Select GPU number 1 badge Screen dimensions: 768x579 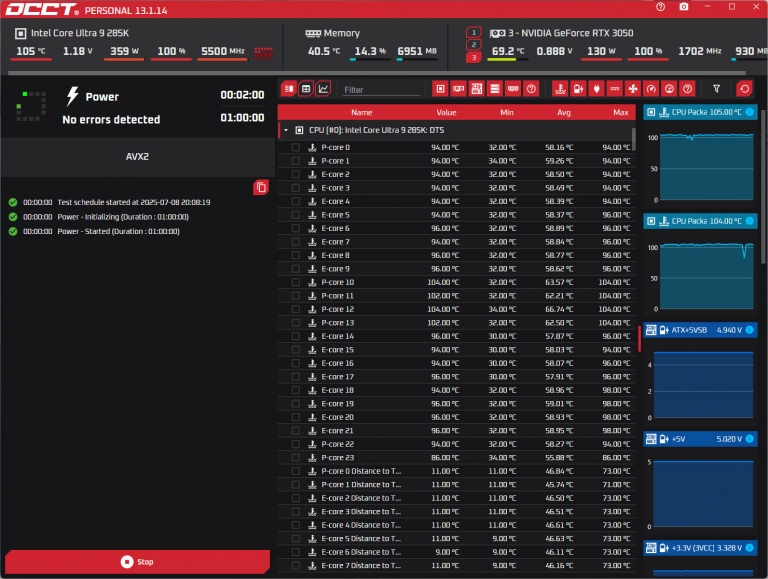[474, 32]
